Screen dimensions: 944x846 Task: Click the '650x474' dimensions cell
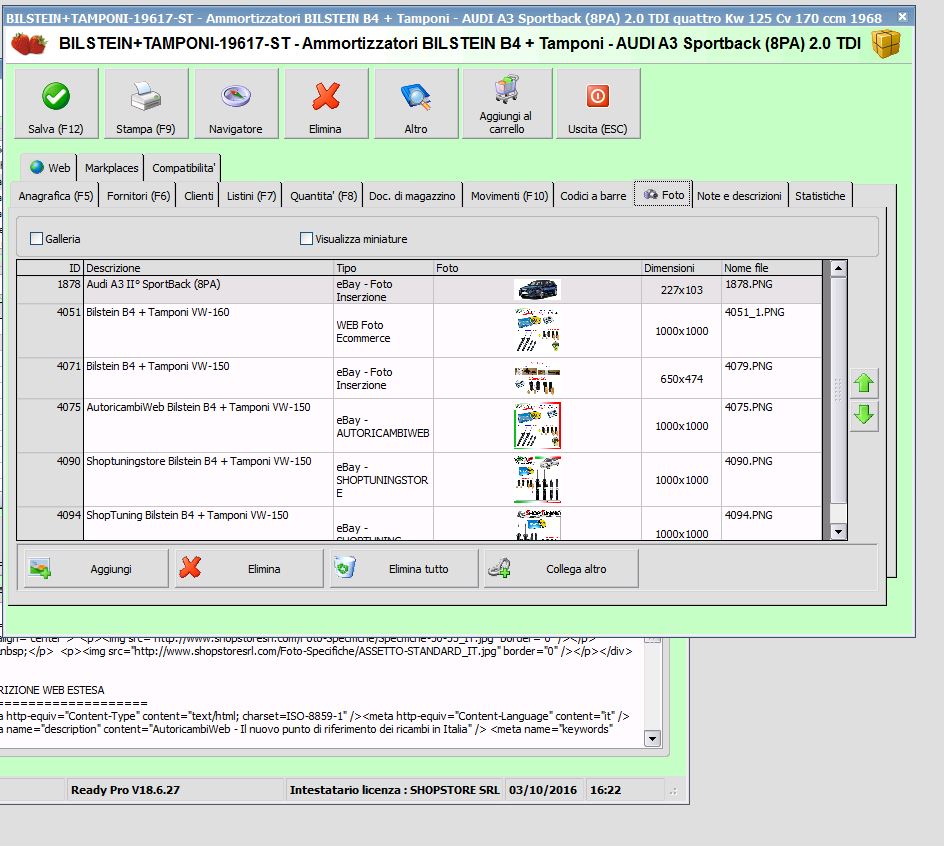[682, 379]
